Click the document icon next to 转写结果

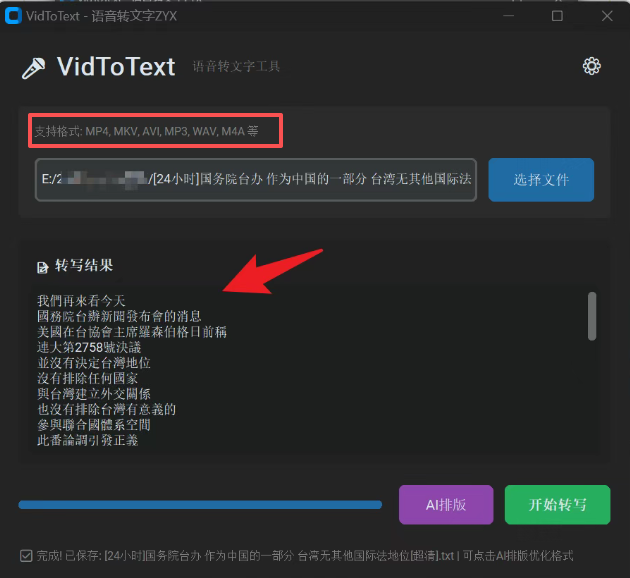42,267
